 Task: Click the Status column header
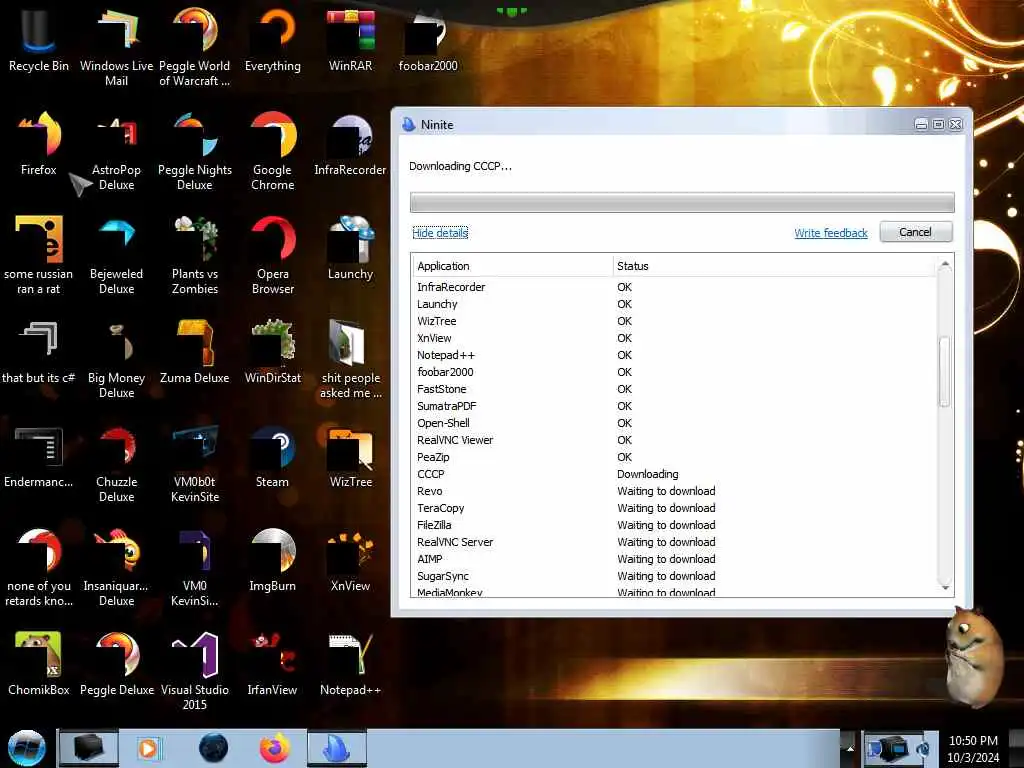coord(775,266)
